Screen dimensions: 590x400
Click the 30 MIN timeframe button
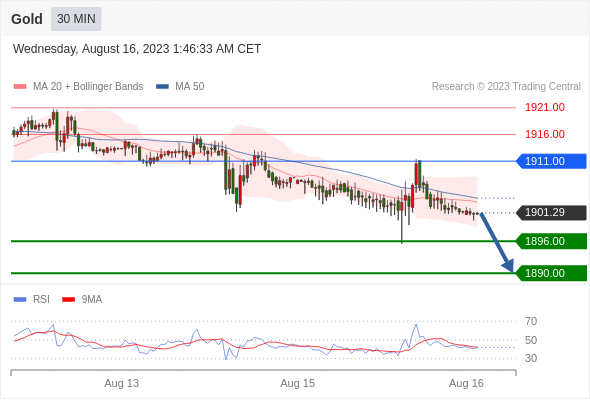(76, 19)
